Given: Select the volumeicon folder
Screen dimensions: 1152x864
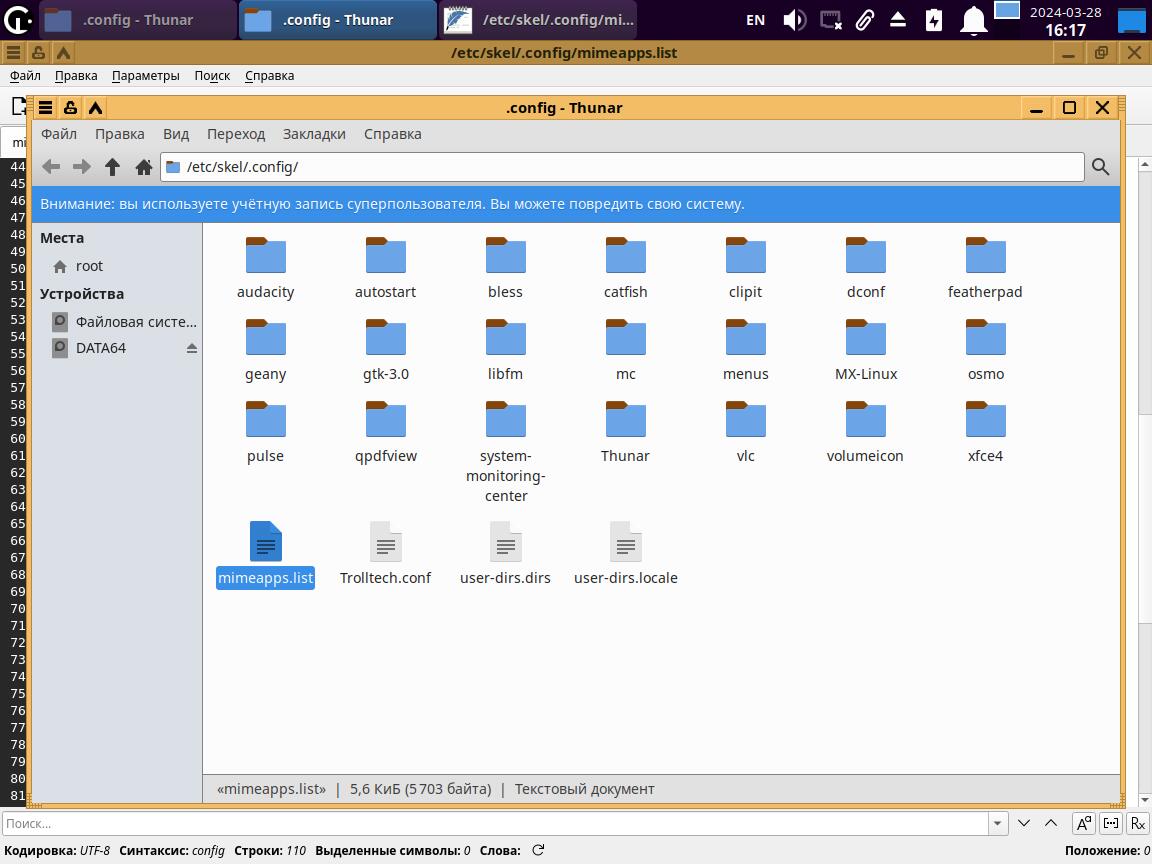Looking at the screenshot, I should tap(866, 433).
